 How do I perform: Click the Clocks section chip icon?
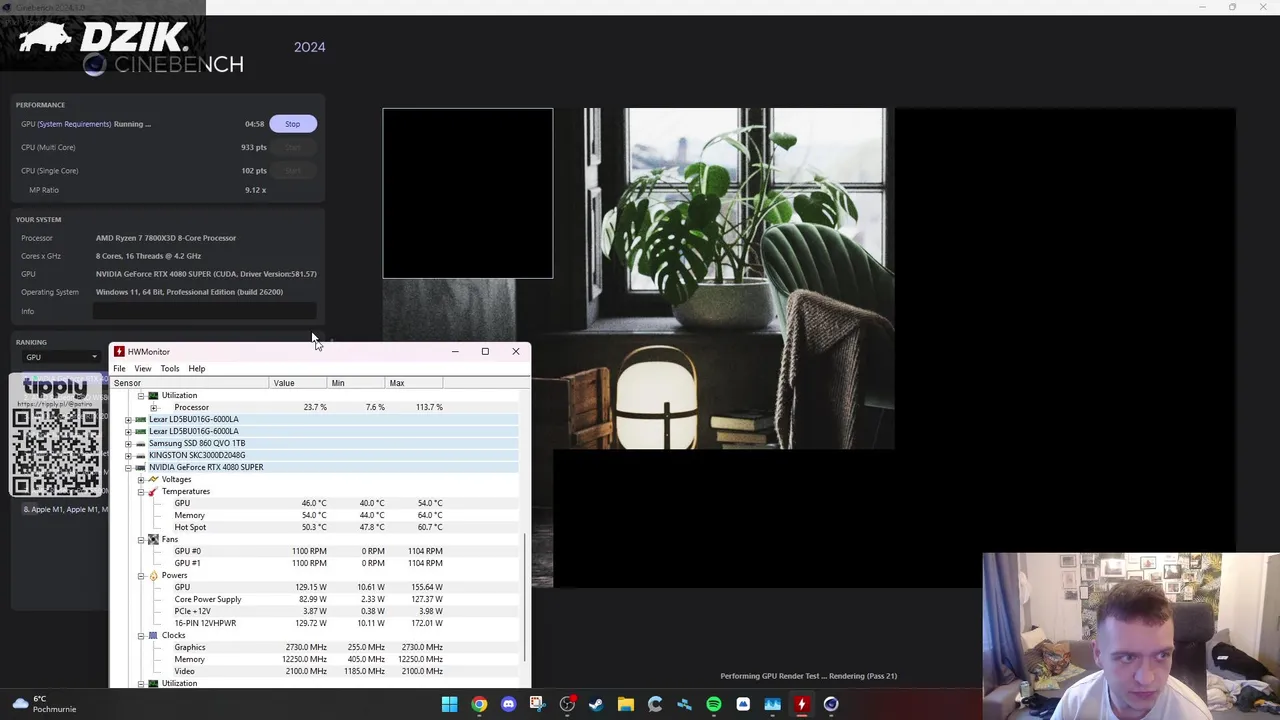coord(153,636)
